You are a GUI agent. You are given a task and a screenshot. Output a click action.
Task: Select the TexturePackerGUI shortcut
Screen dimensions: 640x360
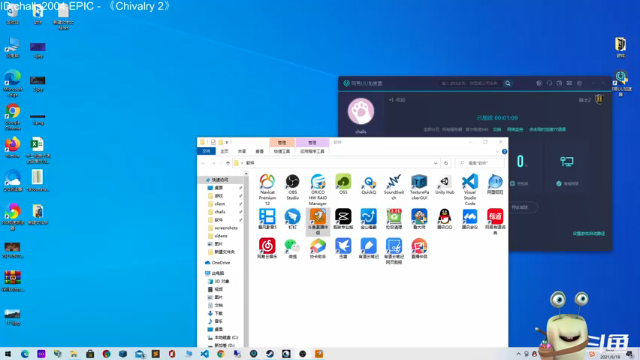[419, 187]
